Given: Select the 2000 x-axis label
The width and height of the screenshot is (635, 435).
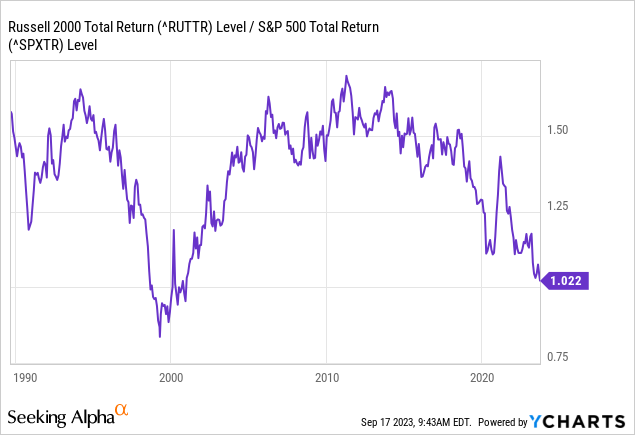Looking at the screenshot, I should coord(171,378).
